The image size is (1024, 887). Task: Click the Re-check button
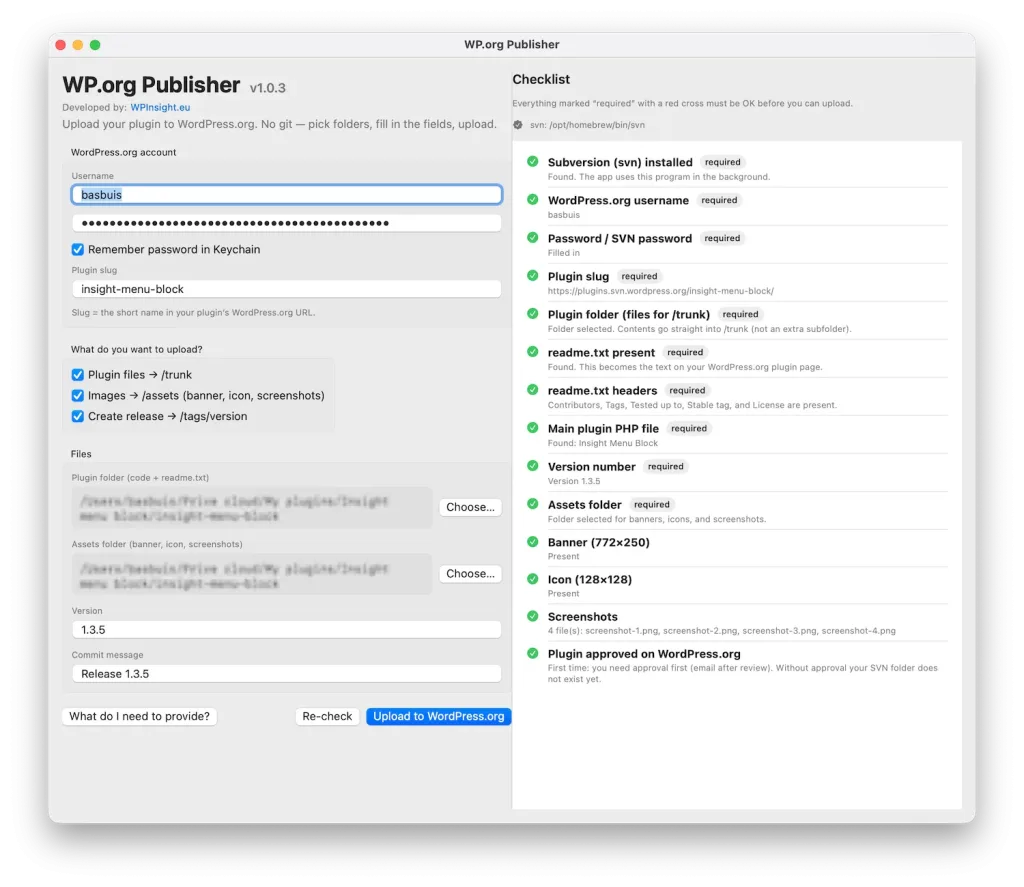pyautogui.click(x=327, y=717)
